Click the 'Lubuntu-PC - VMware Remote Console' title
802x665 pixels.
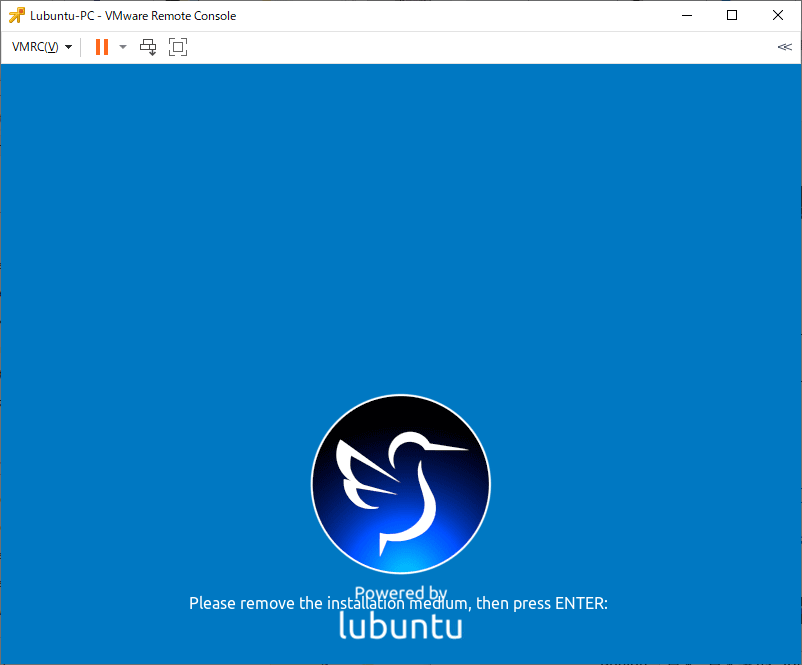[133, 16]
